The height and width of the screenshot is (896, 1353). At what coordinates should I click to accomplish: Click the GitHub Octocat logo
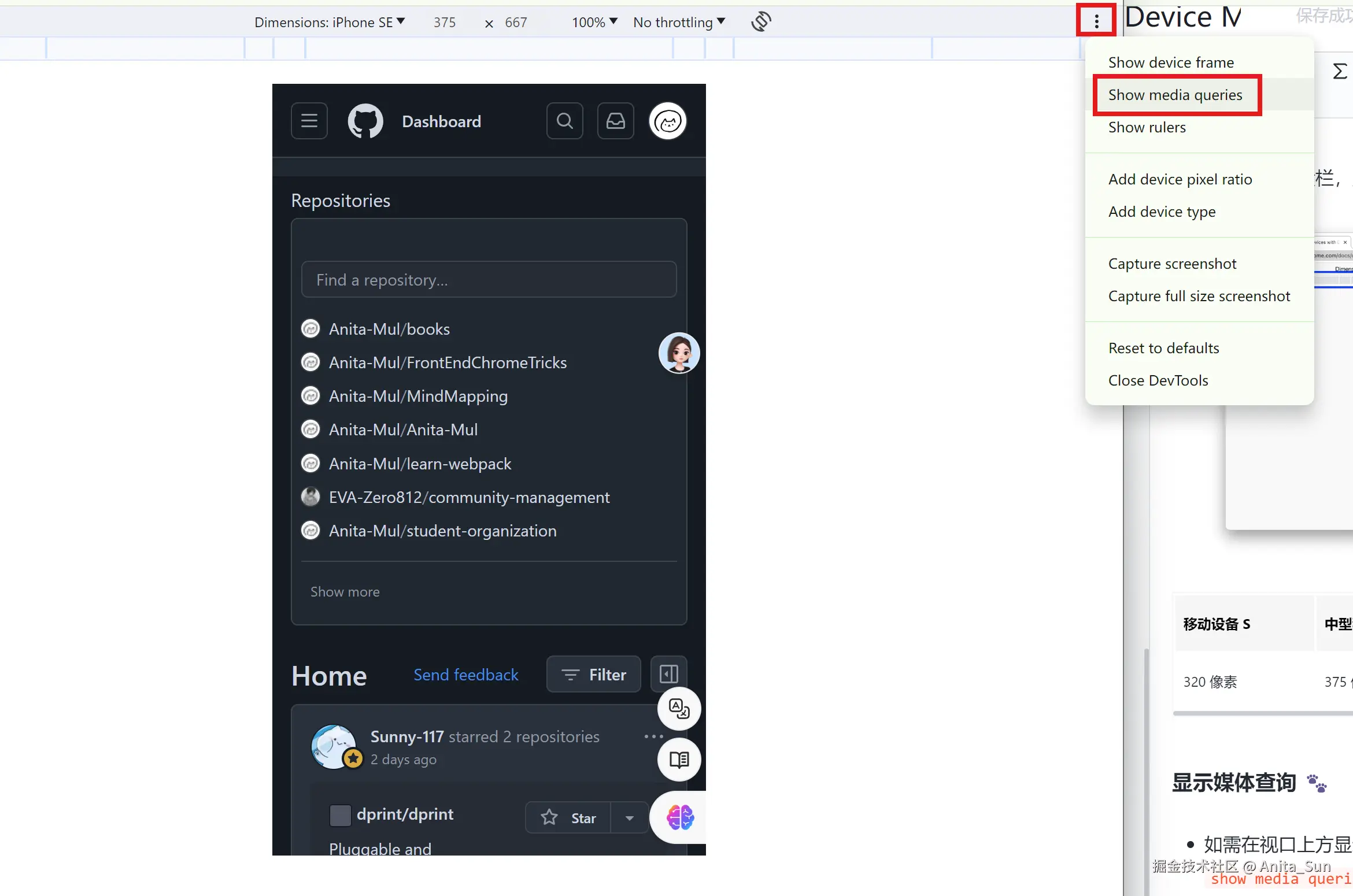(365, 121)
